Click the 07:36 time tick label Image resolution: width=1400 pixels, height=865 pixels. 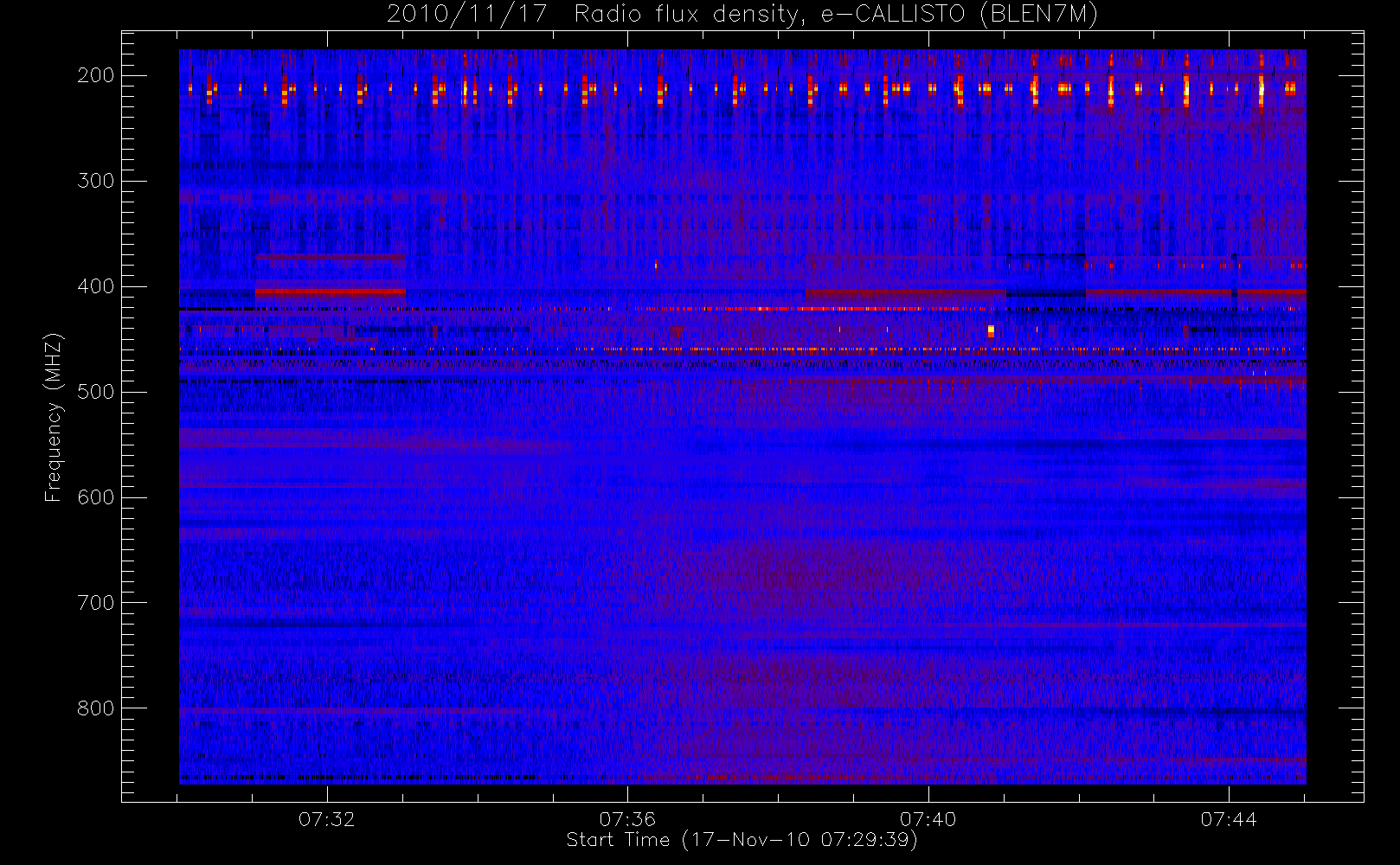627,819
